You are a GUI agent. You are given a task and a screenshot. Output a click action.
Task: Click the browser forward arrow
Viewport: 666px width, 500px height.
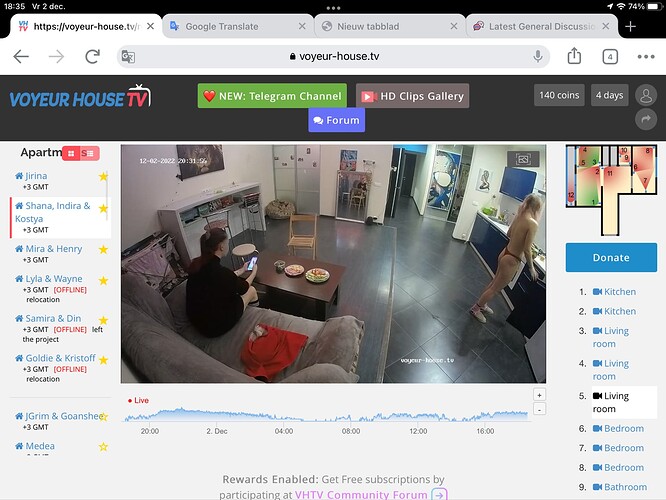tap(56, 56)
